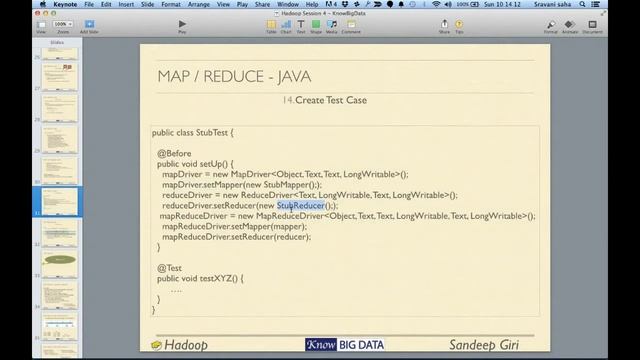The width and height of the screenshot is (640, 360).
Task: Open the File menu
Action: click(89, 4)
